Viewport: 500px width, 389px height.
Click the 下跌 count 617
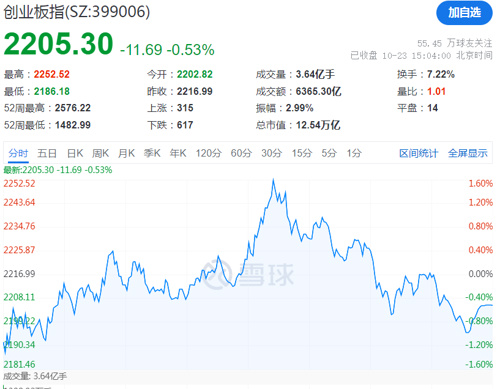[x=185, y=125]
